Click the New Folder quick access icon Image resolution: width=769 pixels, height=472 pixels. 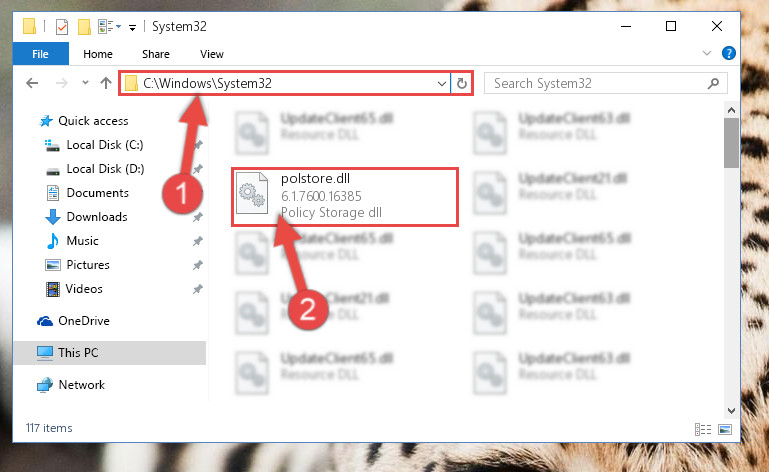tap(84, 26)
